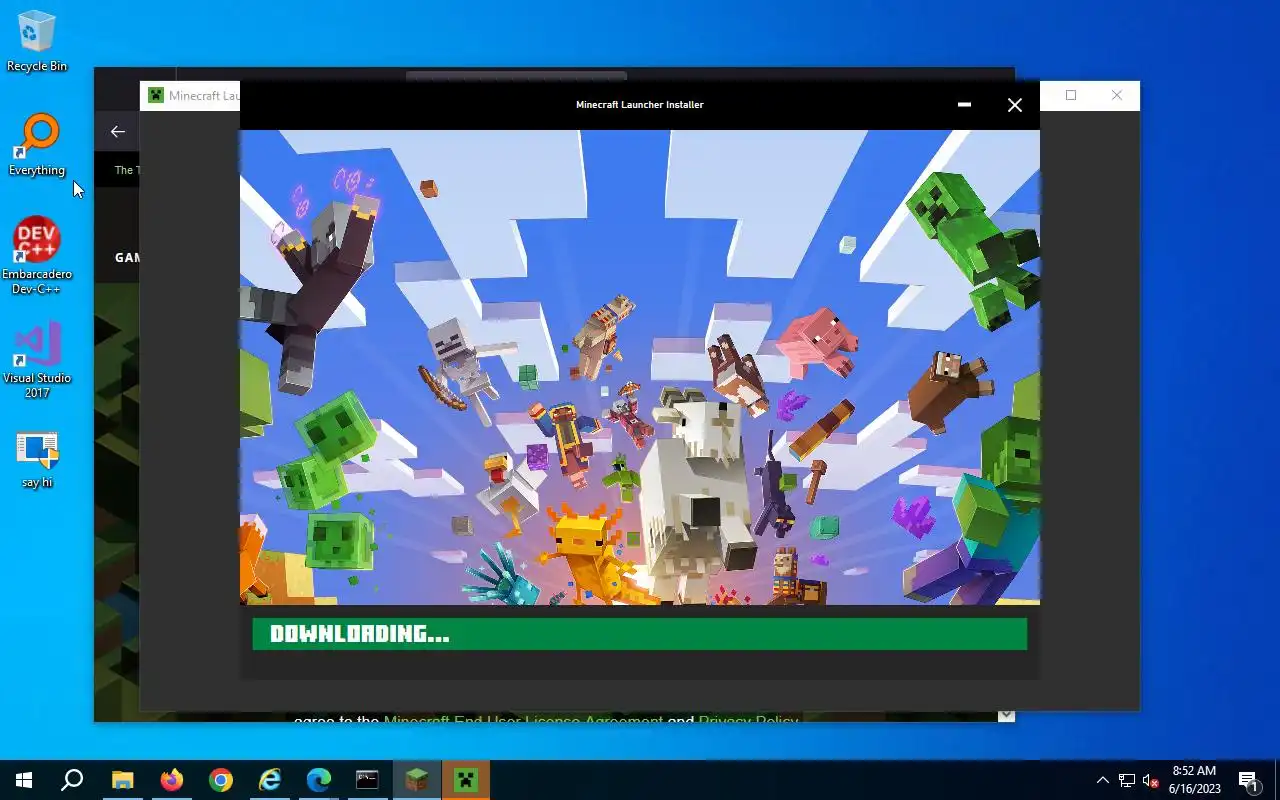Select the Visual Studio 2017 desktop shortcut
The width and height of the screenshot is (1280, 800).
(x=37, y=360)
